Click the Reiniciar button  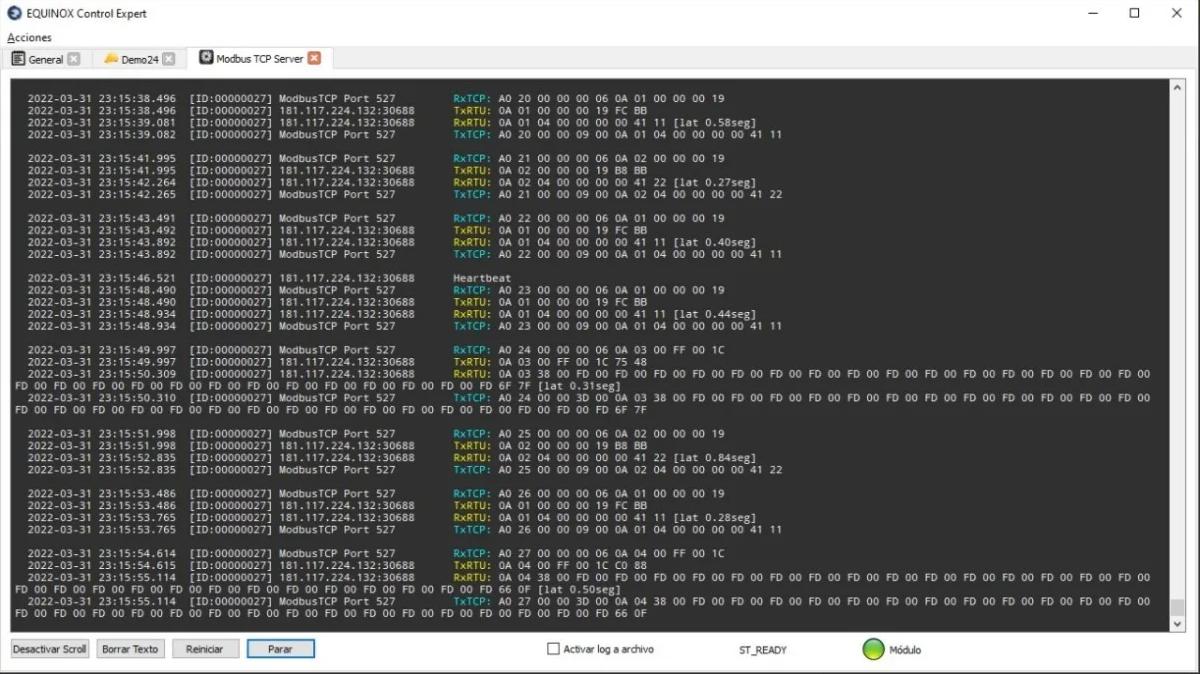[205, 649]
